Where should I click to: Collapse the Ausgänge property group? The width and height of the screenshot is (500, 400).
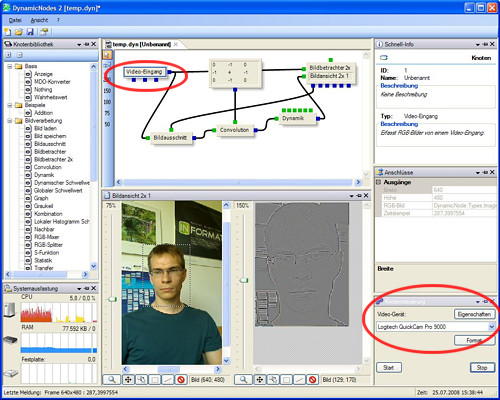coord(379,182)
